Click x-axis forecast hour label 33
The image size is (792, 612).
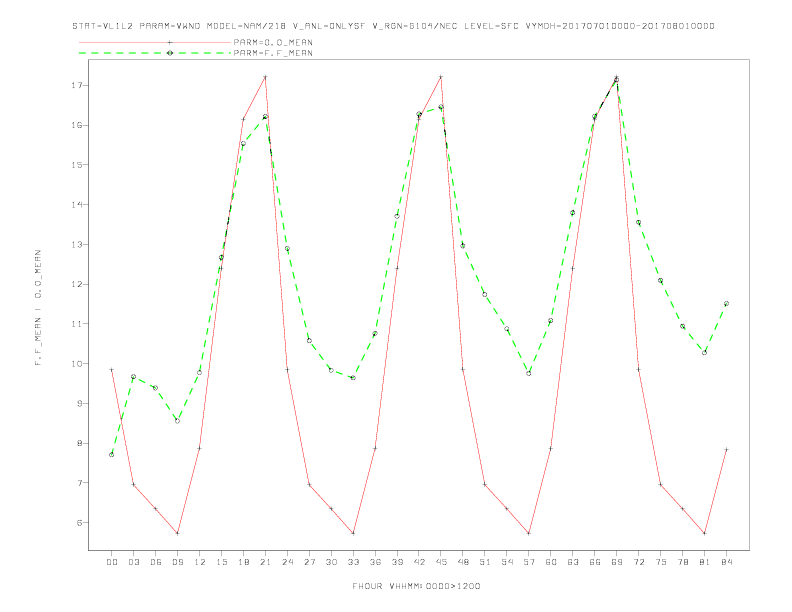[x=353, y=562]
